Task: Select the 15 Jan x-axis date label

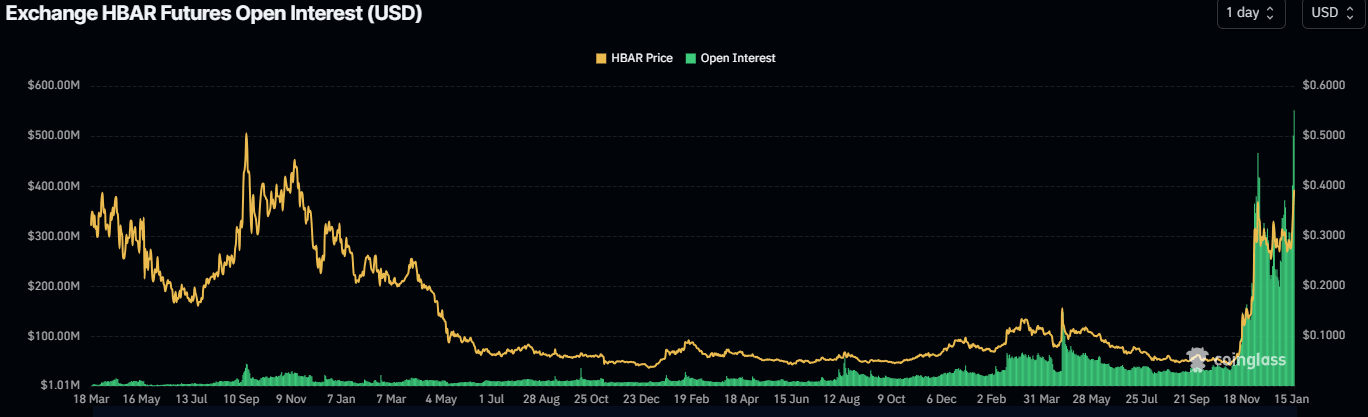Action: [1293, 398]
